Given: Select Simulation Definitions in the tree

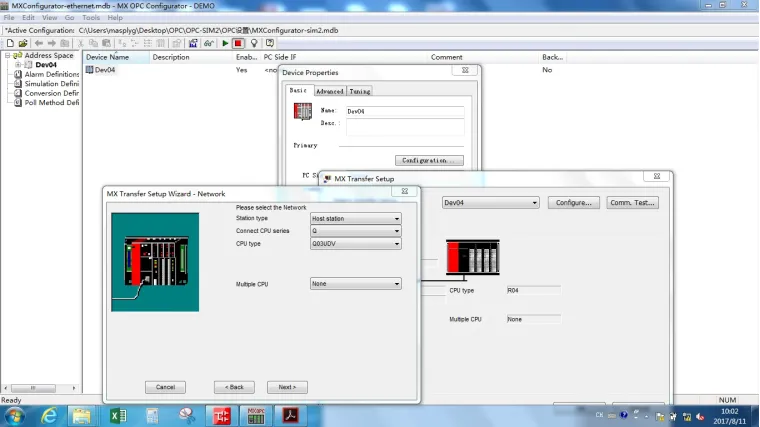Looking at the screenshot, I should click(x=51, y=84).
